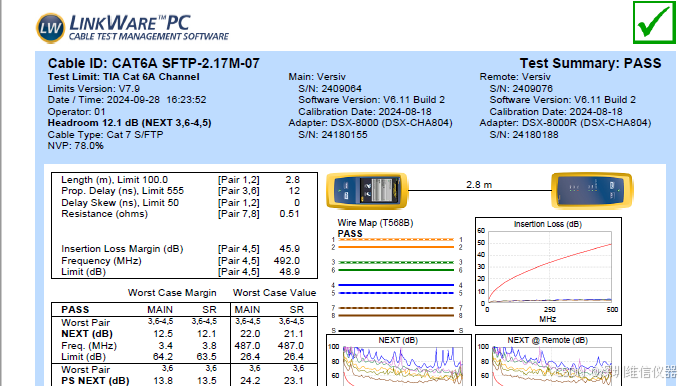Image resolution: width=685 pixels, height=386 pixels.
Task: Click the LinkWare LW round logo
Action: click(51, 28)
